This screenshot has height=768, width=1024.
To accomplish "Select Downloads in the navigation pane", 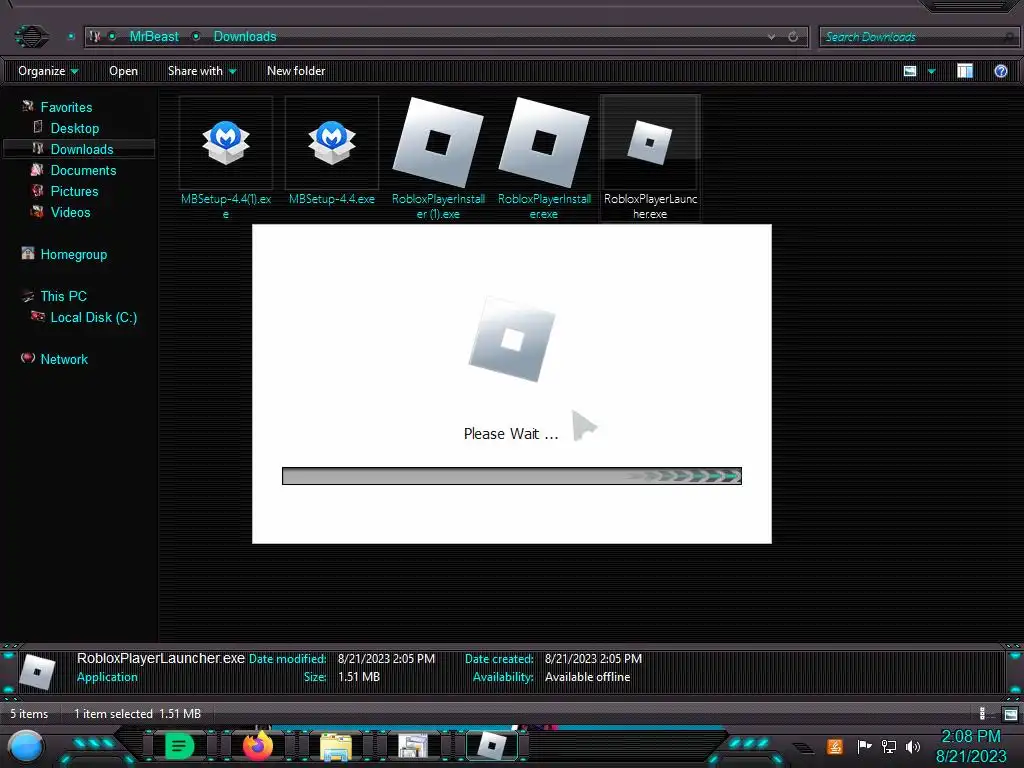I will (82, 149).
